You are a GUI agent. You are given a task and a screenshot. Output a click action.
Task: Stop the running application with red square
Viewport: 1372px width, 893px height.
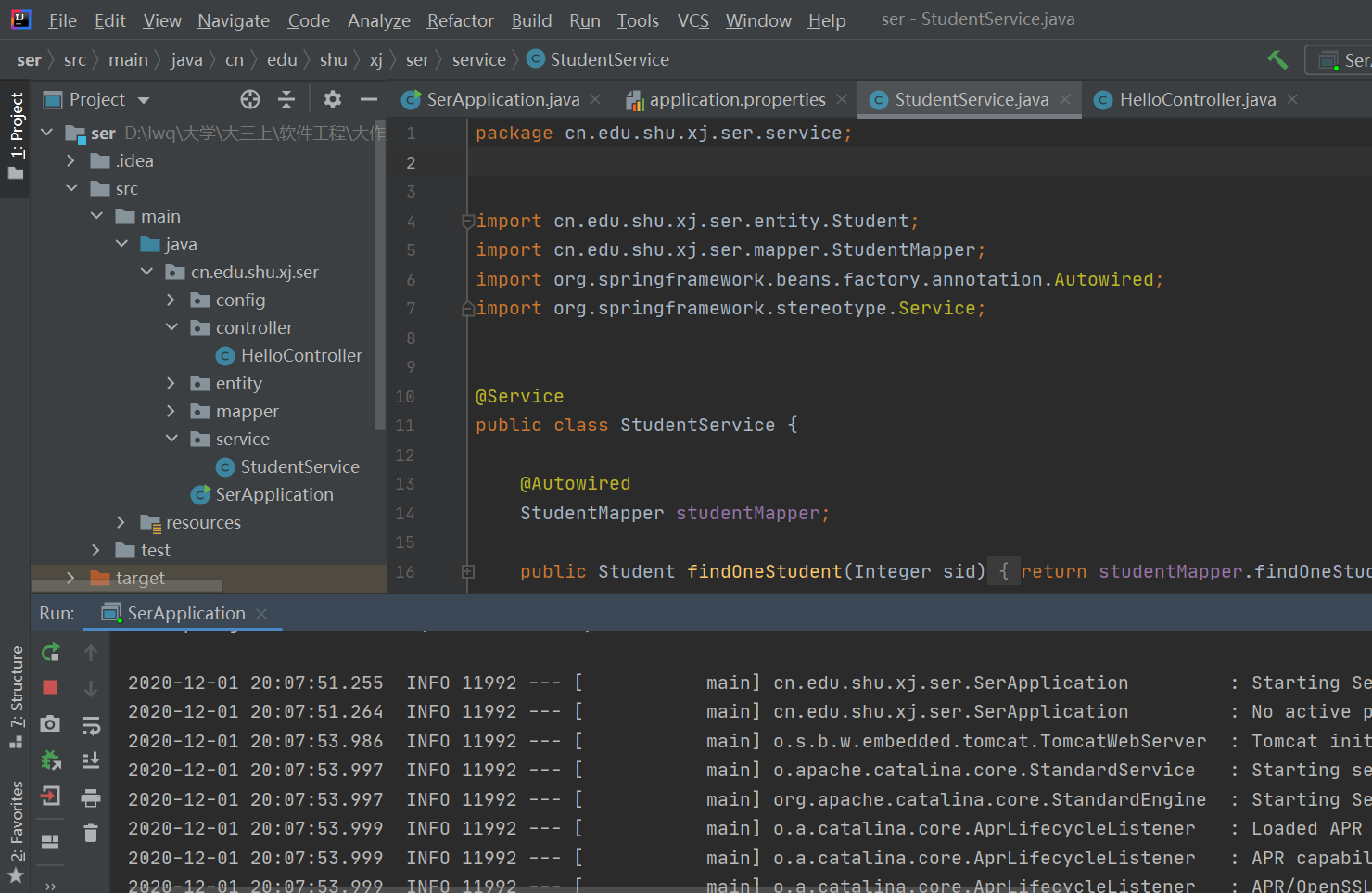(x=51, y=687)
